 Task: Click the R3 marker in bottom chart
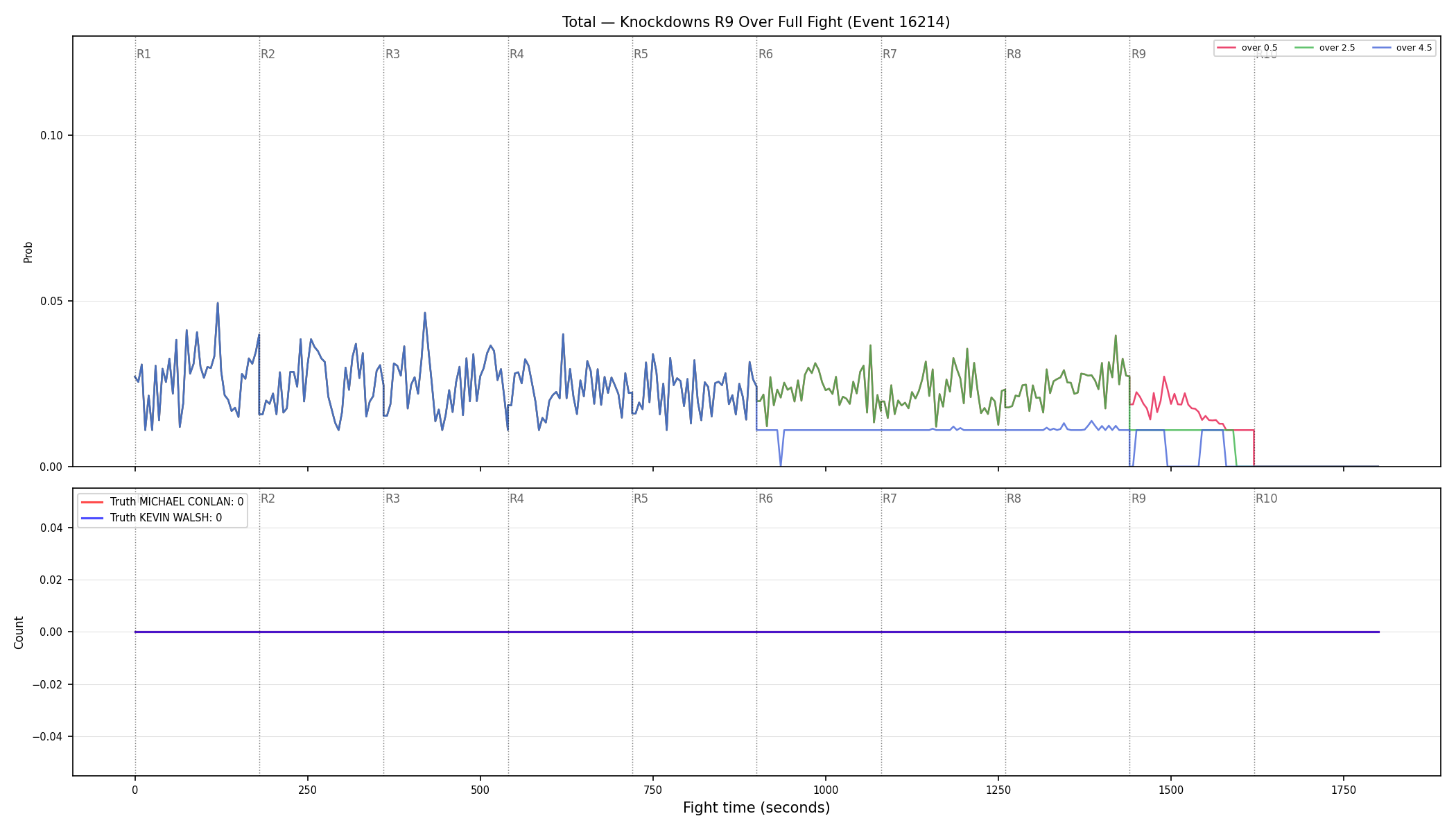click(x=392, y=499)
